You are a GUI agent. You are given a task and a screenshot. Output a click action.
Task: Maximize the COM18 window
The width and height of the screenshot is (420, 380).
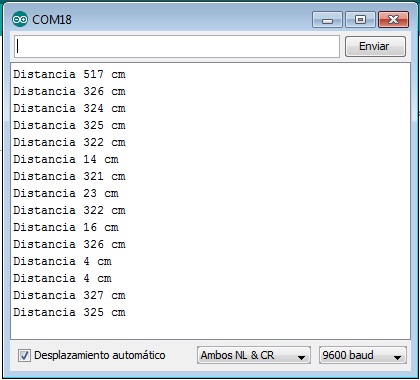pyautogui.click(x=360, y=20)
